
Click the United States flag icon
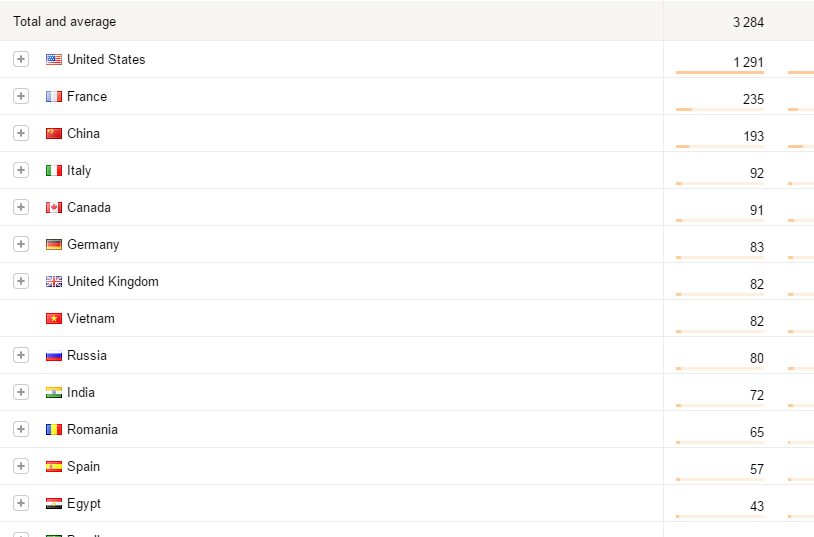[x=54, y=60]
